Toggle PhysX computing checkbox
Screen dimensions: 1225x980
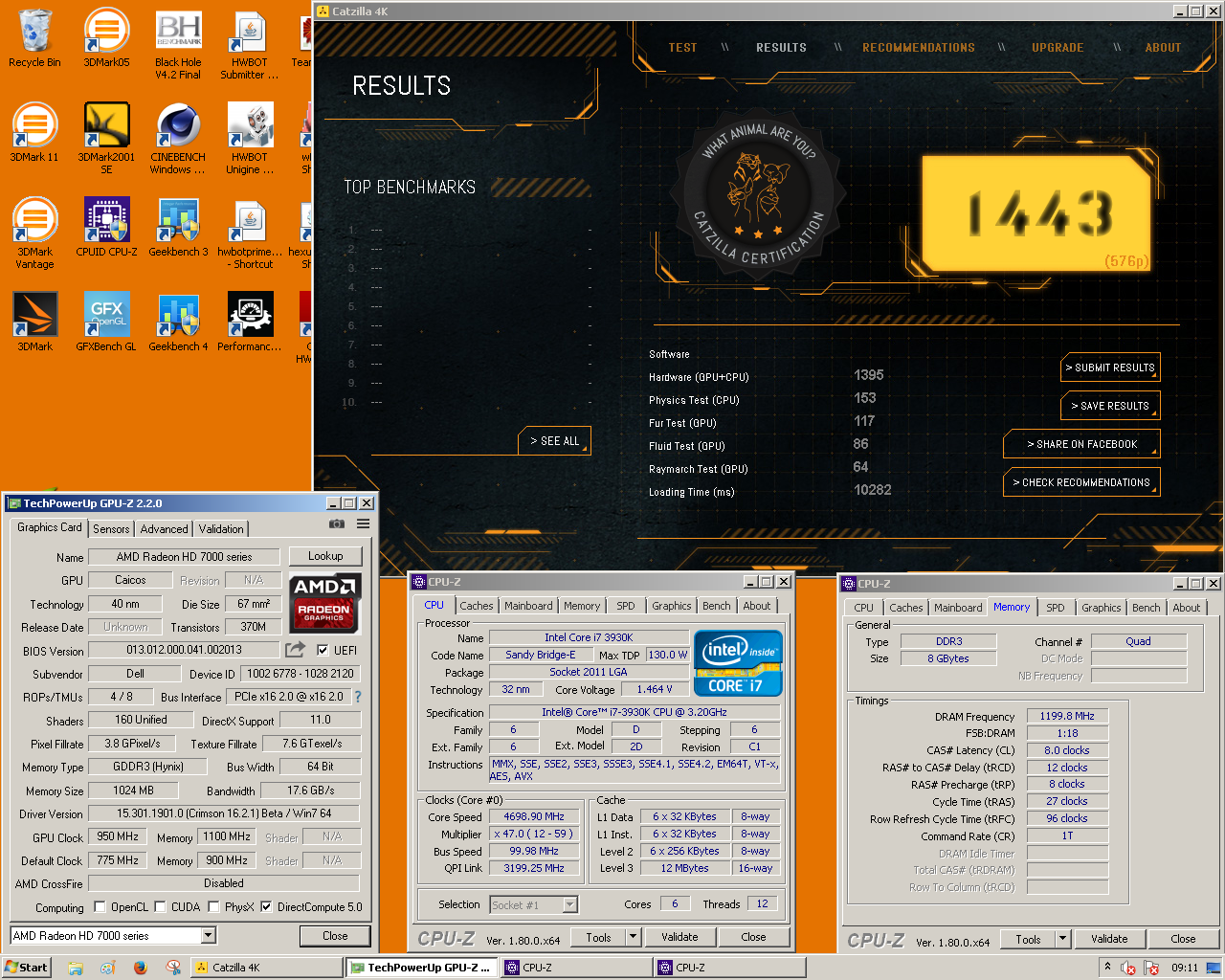tap(213, 906)
